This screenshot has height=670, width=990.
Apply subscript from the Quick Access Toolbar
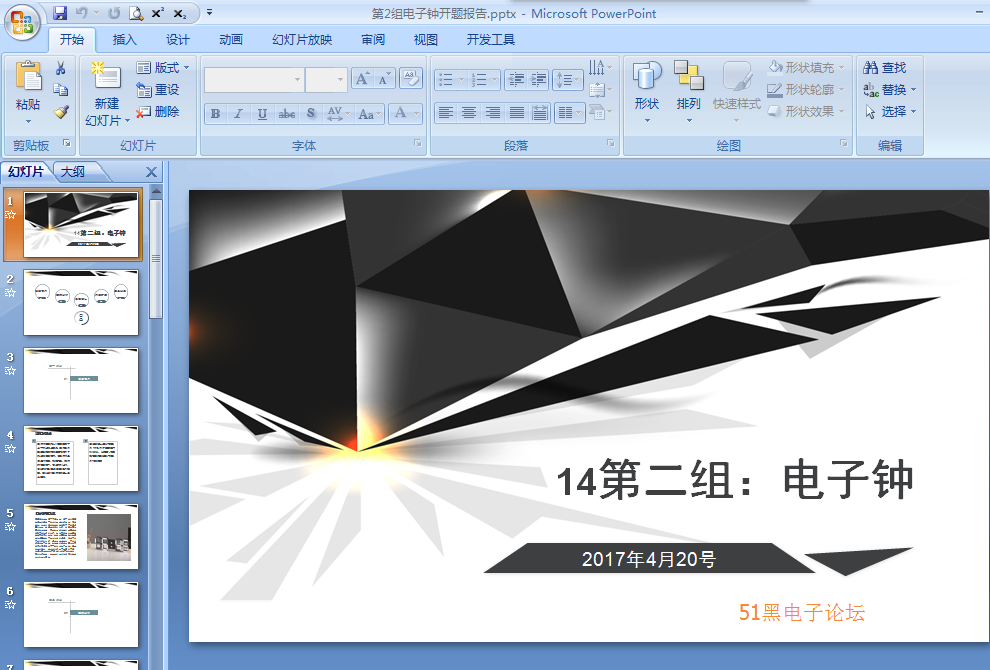[x=180, y=13]
